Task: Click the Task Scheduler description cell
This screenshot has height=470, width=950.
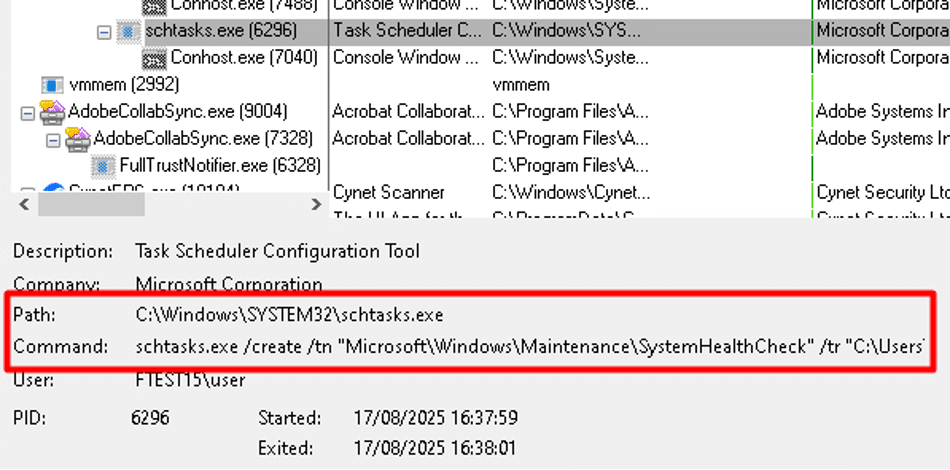Action: (407, 31)
